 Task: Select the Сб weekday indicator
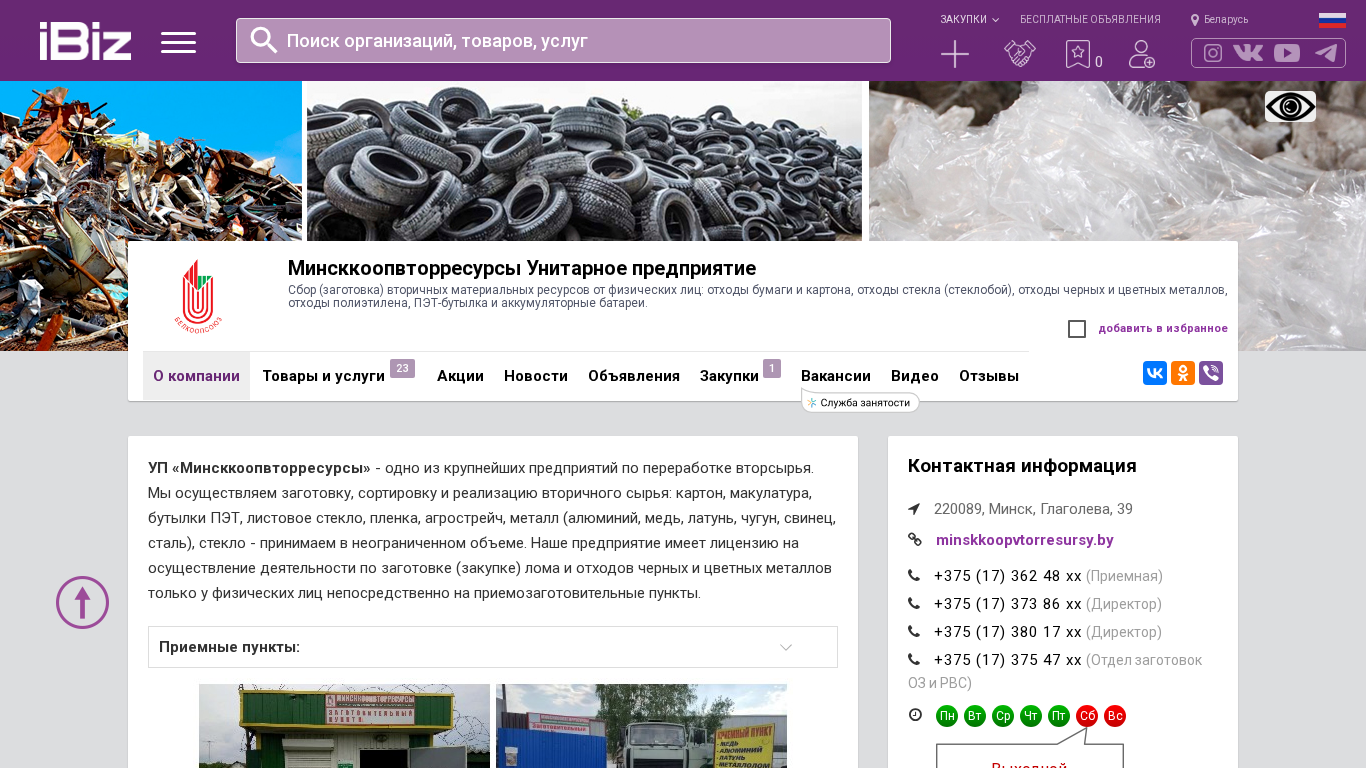[1087, 716]
